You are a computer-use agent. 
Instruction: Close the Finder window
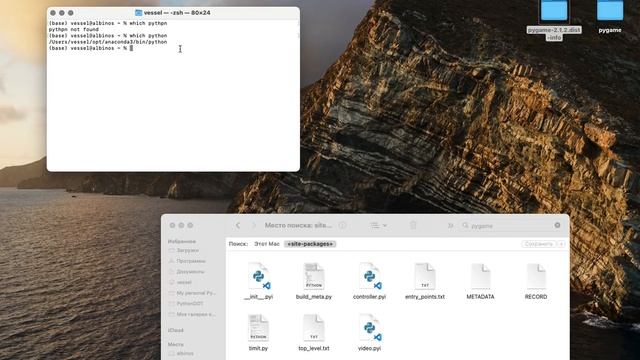172,225
